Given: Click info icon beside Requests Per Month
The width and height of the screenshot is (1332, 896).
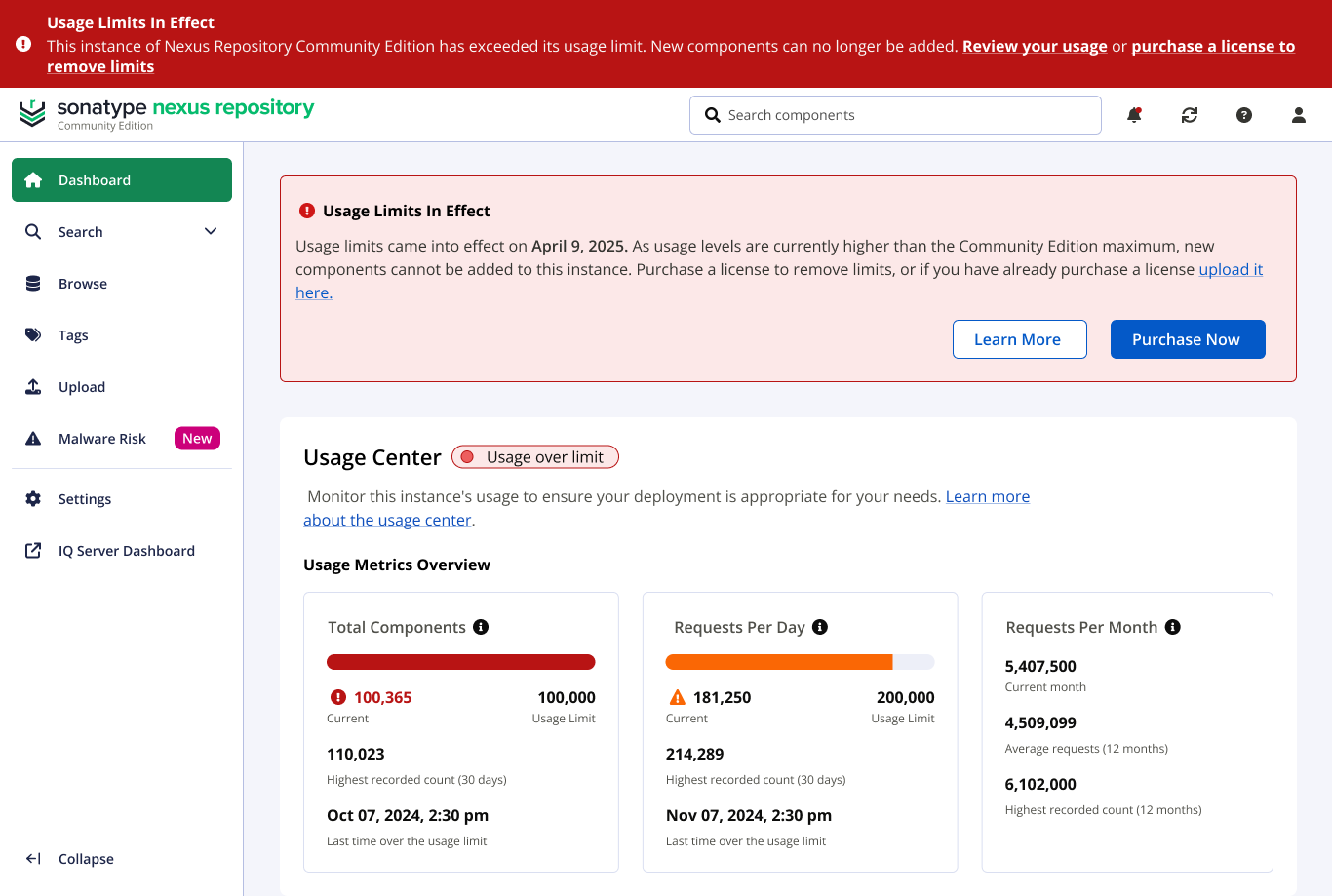Looking at the screenshot, I should [1173, 627].
